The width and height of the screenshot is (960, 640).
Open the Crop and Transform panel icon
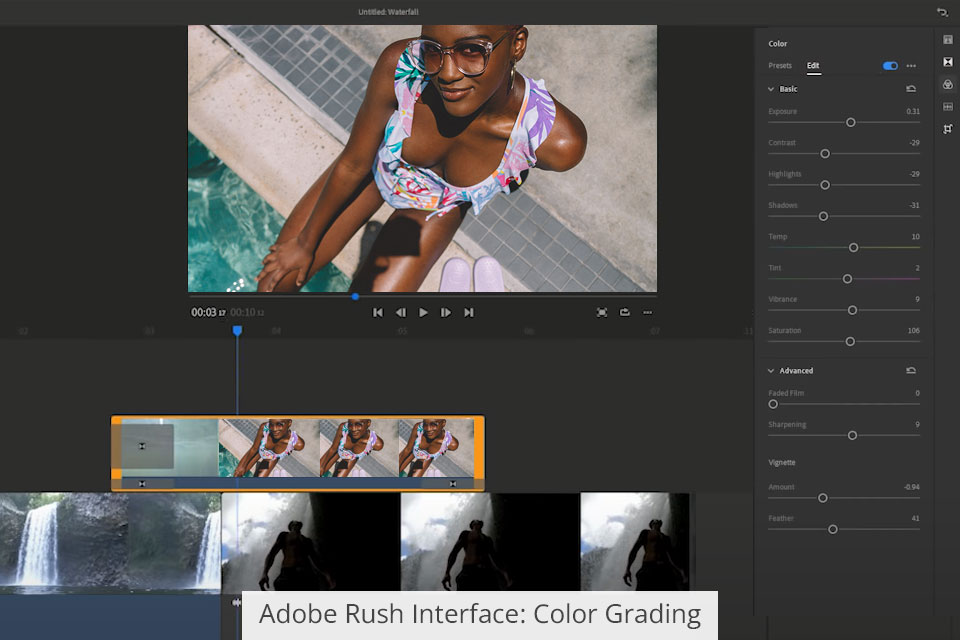click(948, 129)
